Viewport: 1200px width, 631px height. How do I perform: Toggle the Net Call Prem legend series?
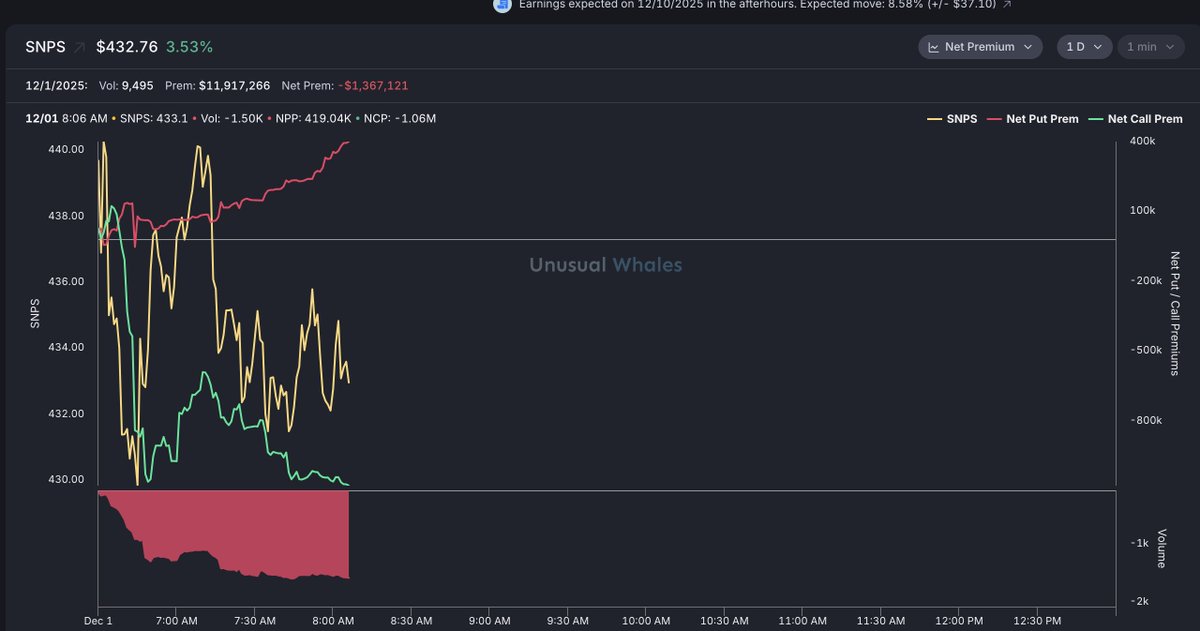click(x=1136, y=119)
